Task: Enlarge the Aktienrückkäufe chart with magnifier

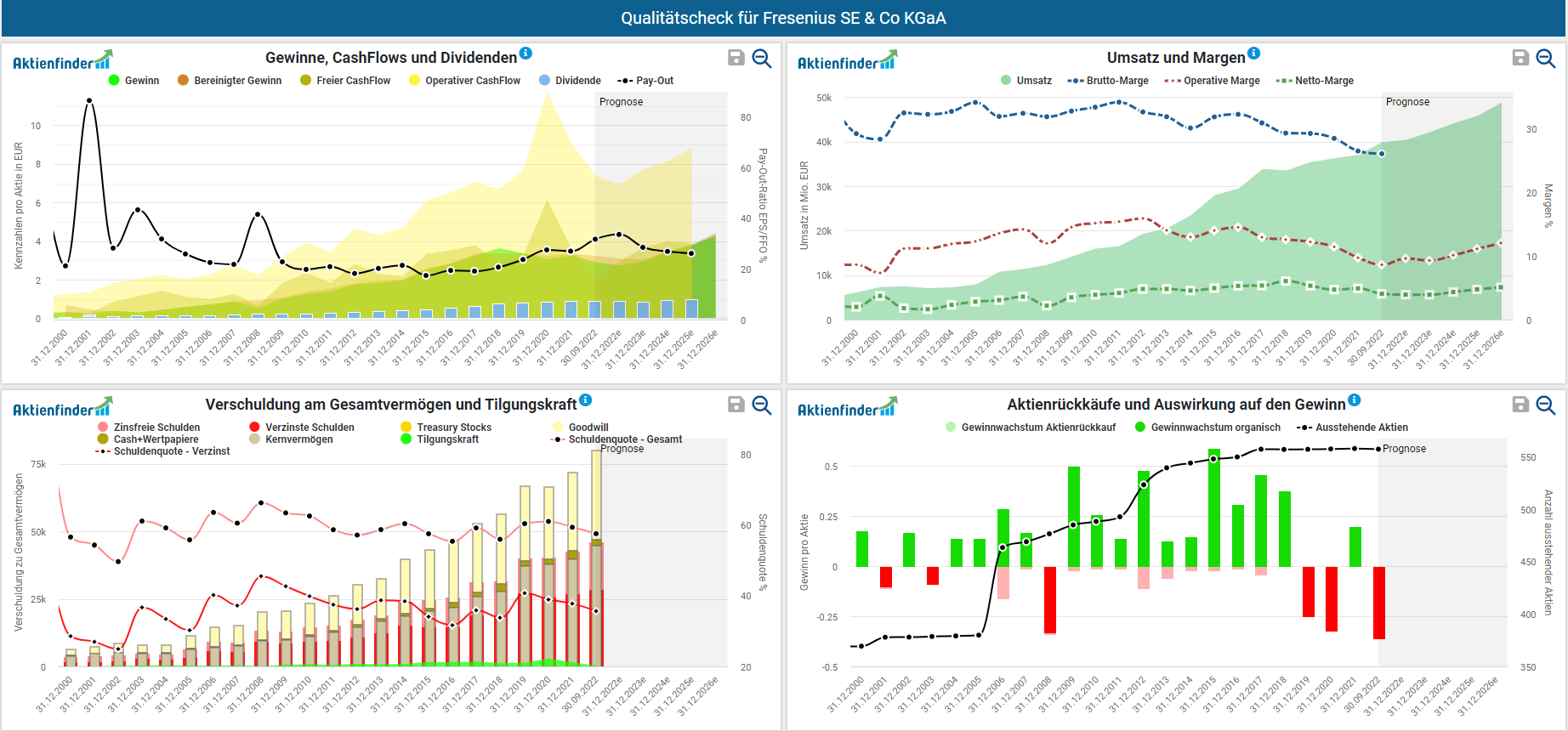Action: coord(1546,405)
